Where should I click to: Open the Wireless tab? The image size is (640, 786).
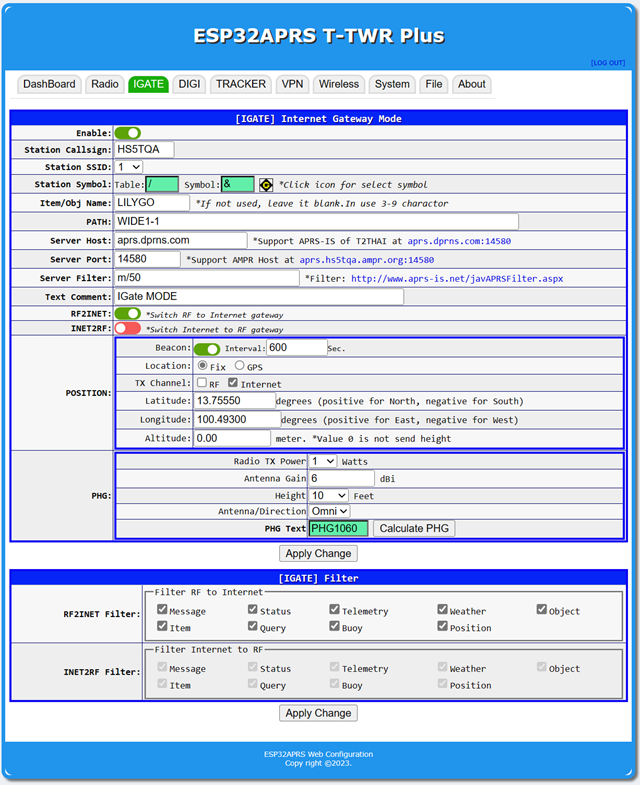click(339, 84)
